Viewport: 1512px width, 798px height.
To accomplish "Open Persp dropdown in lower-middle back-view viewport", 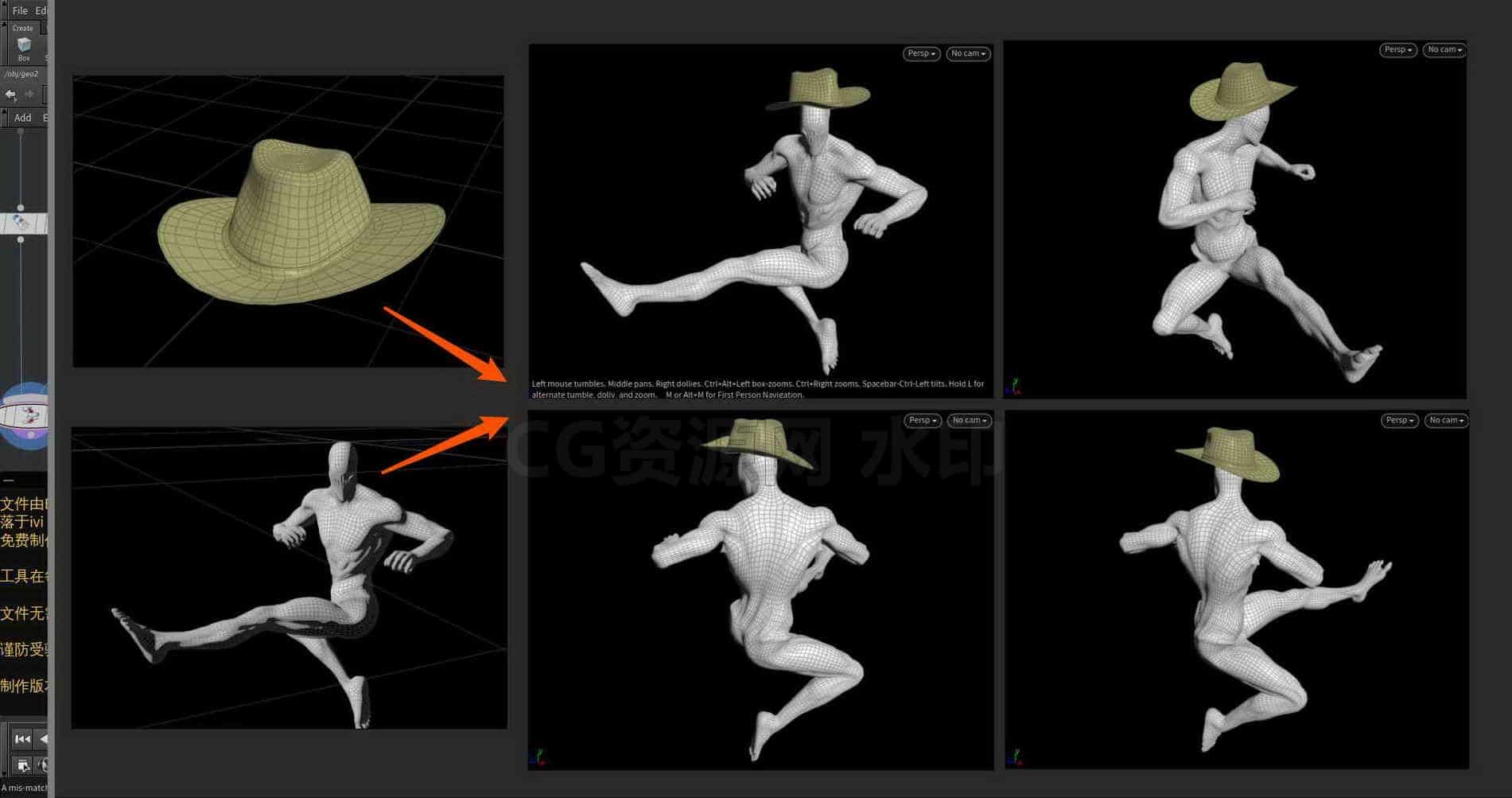I will (x=923, y=420).
